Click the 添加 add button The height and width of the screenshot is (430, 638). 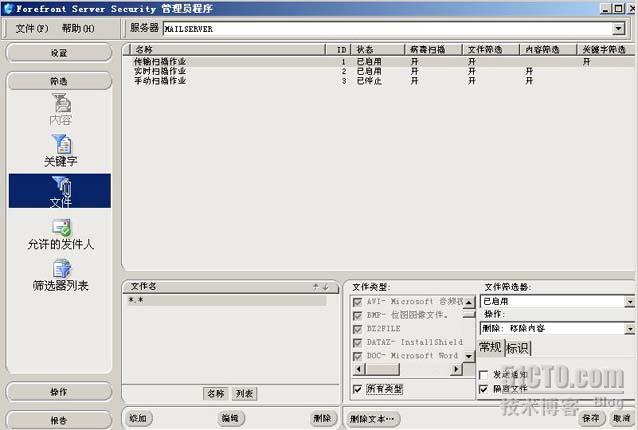click(x=138, y=418)
